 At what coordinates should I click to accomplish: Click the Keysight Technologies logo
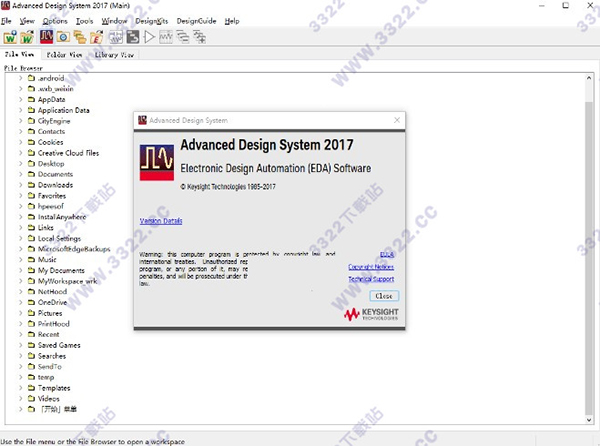[371, 314]
